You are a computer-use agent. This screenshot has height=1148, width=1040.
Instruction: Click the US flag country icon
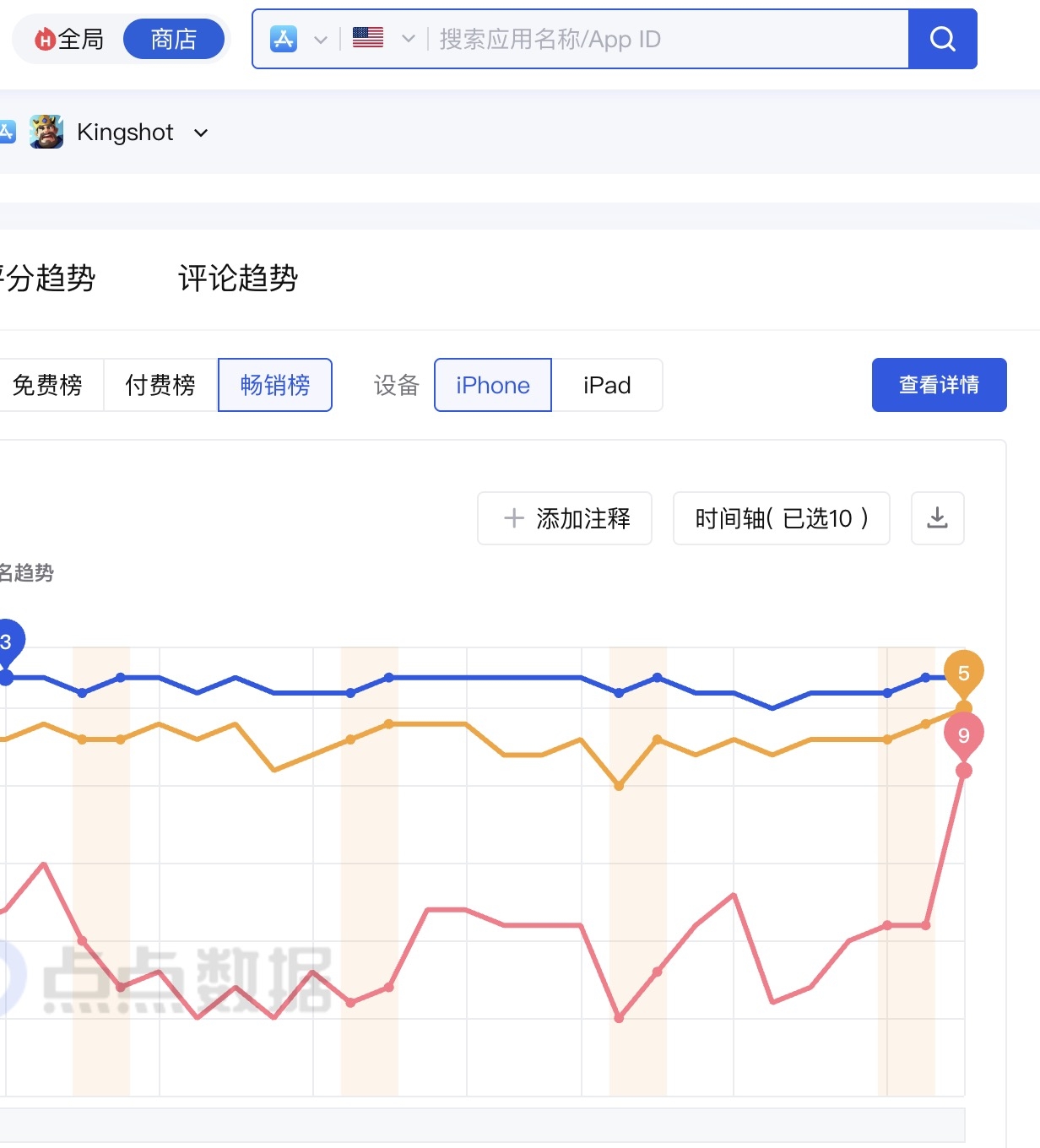pyautogui.click(x=368, y=38)
